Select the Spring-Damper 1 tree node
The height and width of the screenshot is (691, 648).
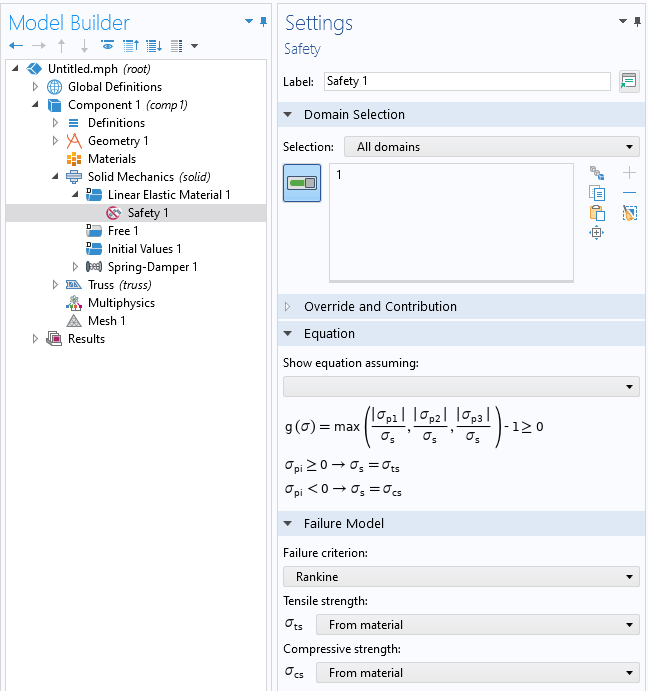(x=152, y=267)
